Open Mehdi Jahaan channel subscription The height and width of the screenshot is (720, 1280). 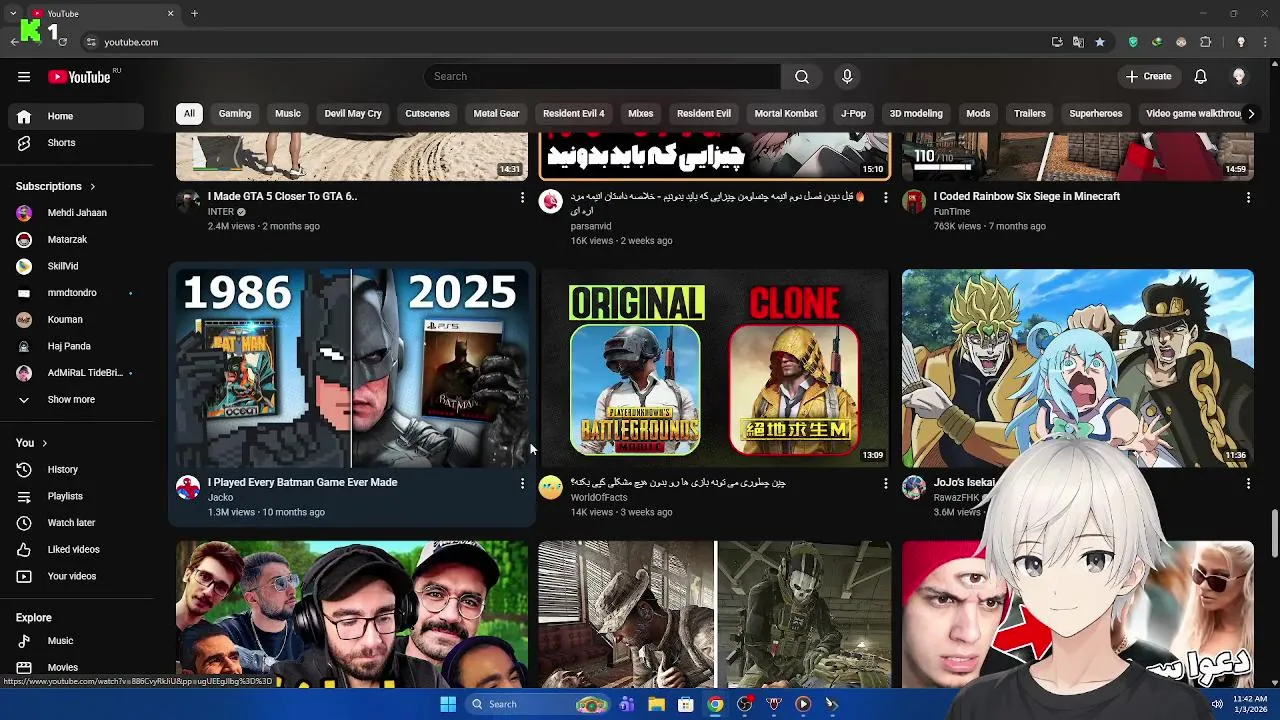[x=76, y=213]
